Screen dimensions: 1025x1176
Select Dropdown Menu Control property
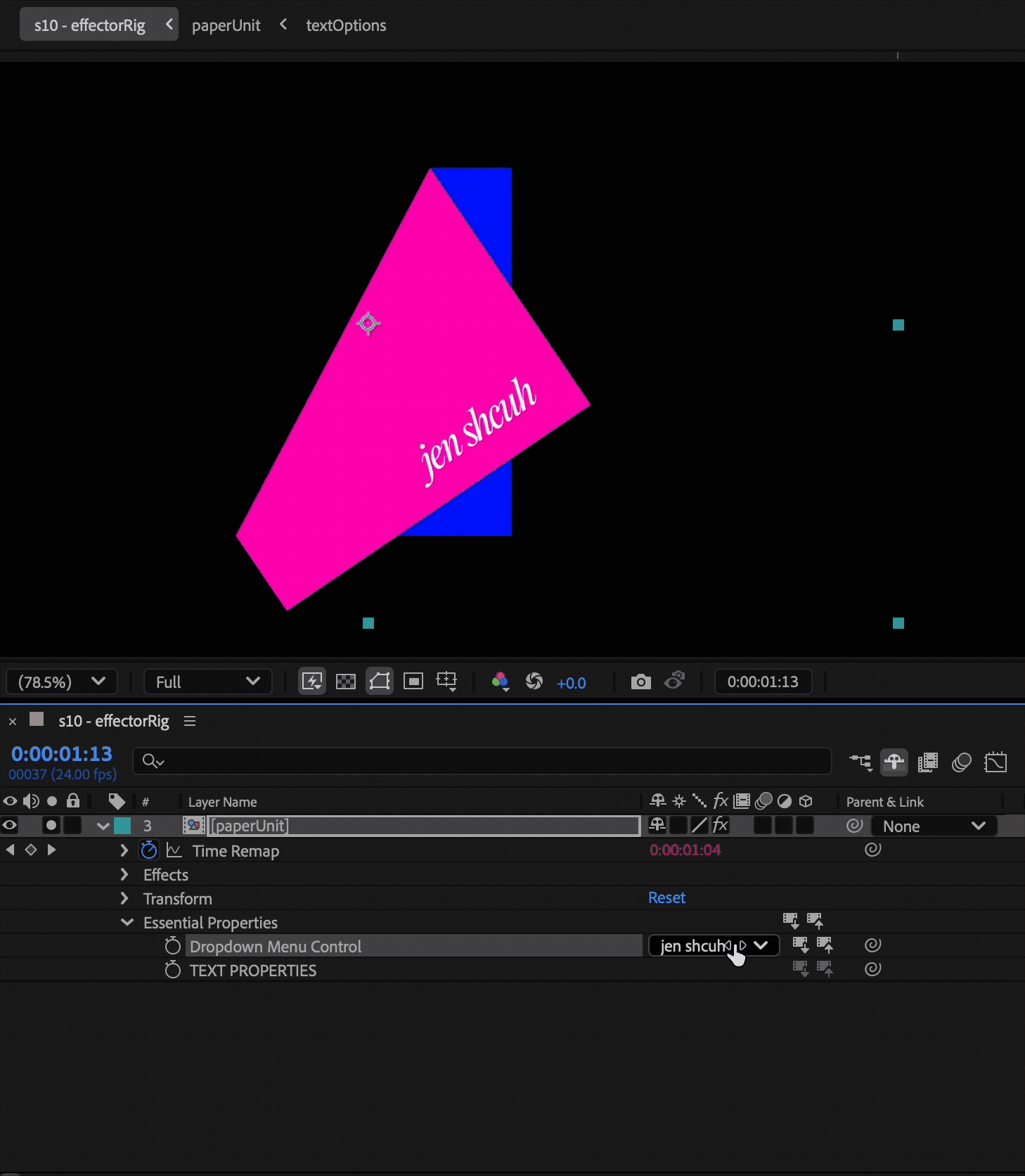tap(276, 947)
